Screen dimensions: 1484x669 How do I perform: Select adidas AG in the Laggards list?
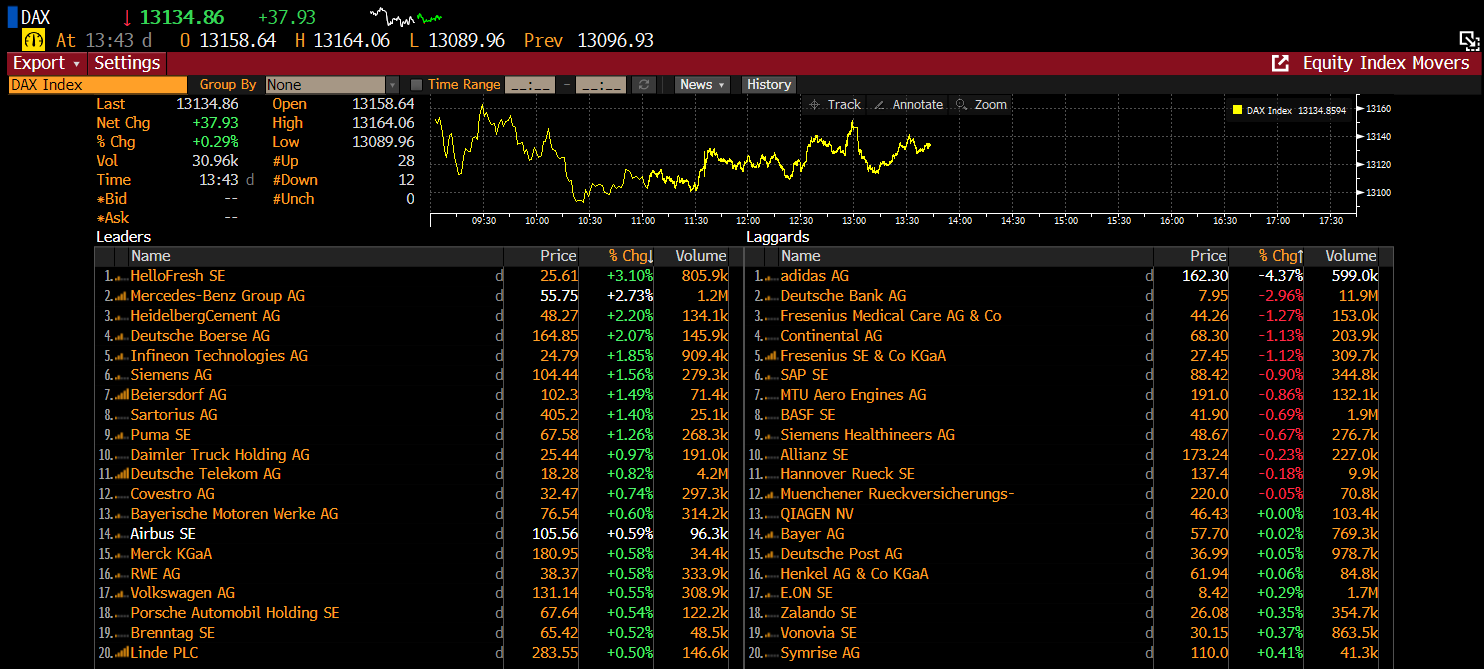814,276
